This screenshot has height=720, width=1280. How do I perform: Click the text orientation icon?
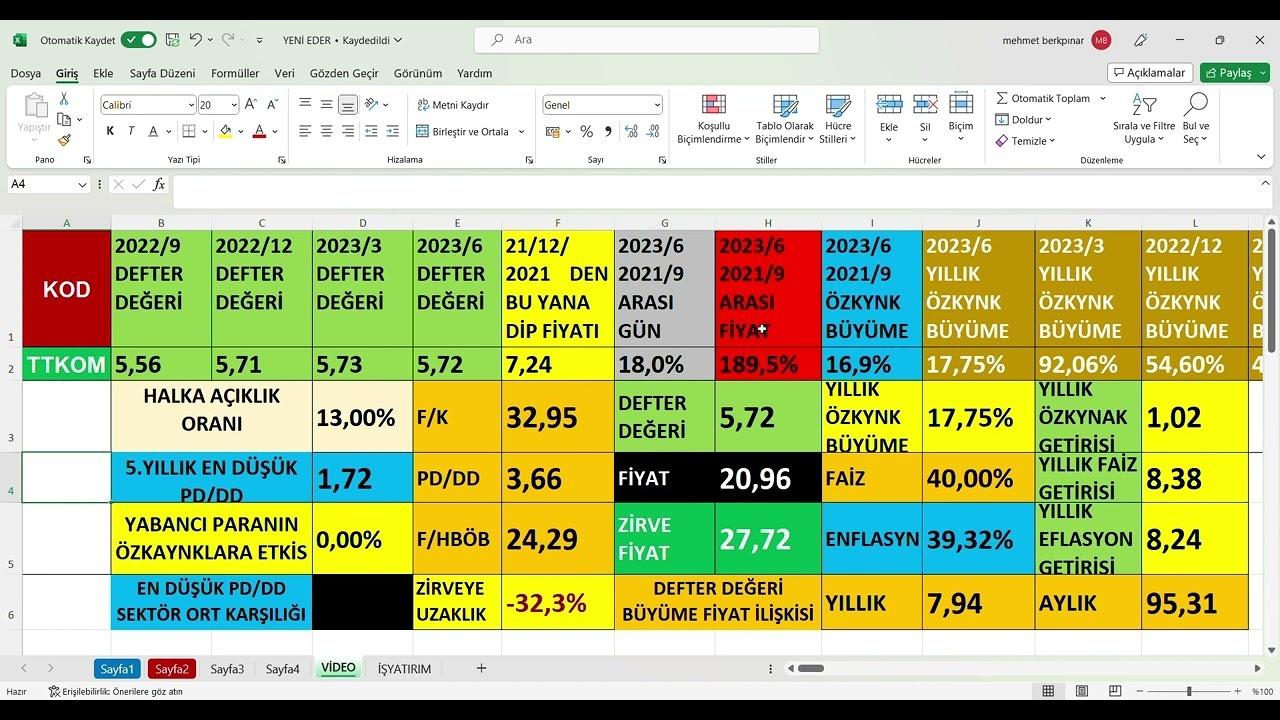pyautogui.click(x=371, y=105)
